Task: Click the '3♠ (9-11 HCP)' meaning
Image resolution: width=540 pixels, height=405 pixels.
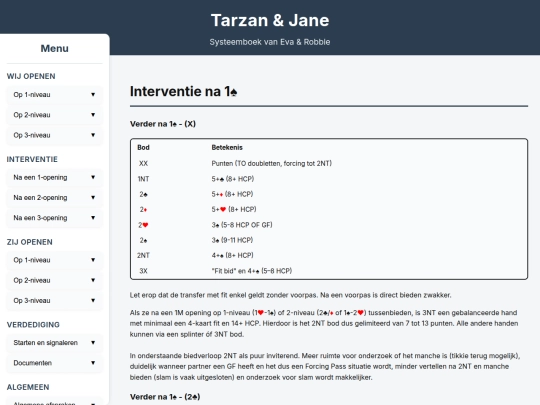Action: click(232, 240)
